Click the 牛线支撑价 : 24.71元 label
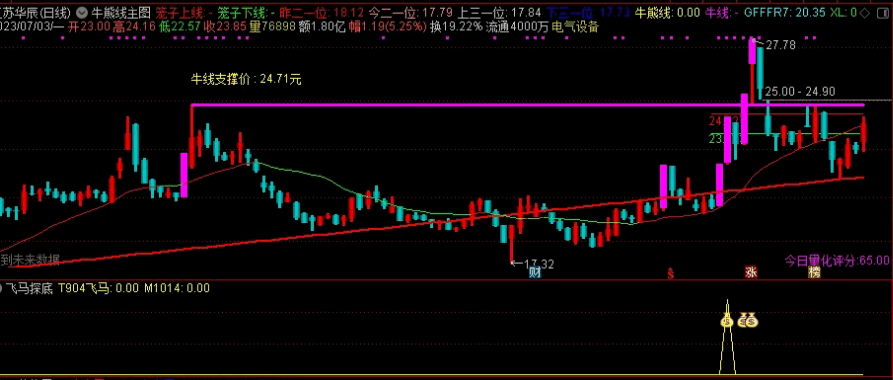The height and width of the screenshot is (380, 893). pos(246,80)
